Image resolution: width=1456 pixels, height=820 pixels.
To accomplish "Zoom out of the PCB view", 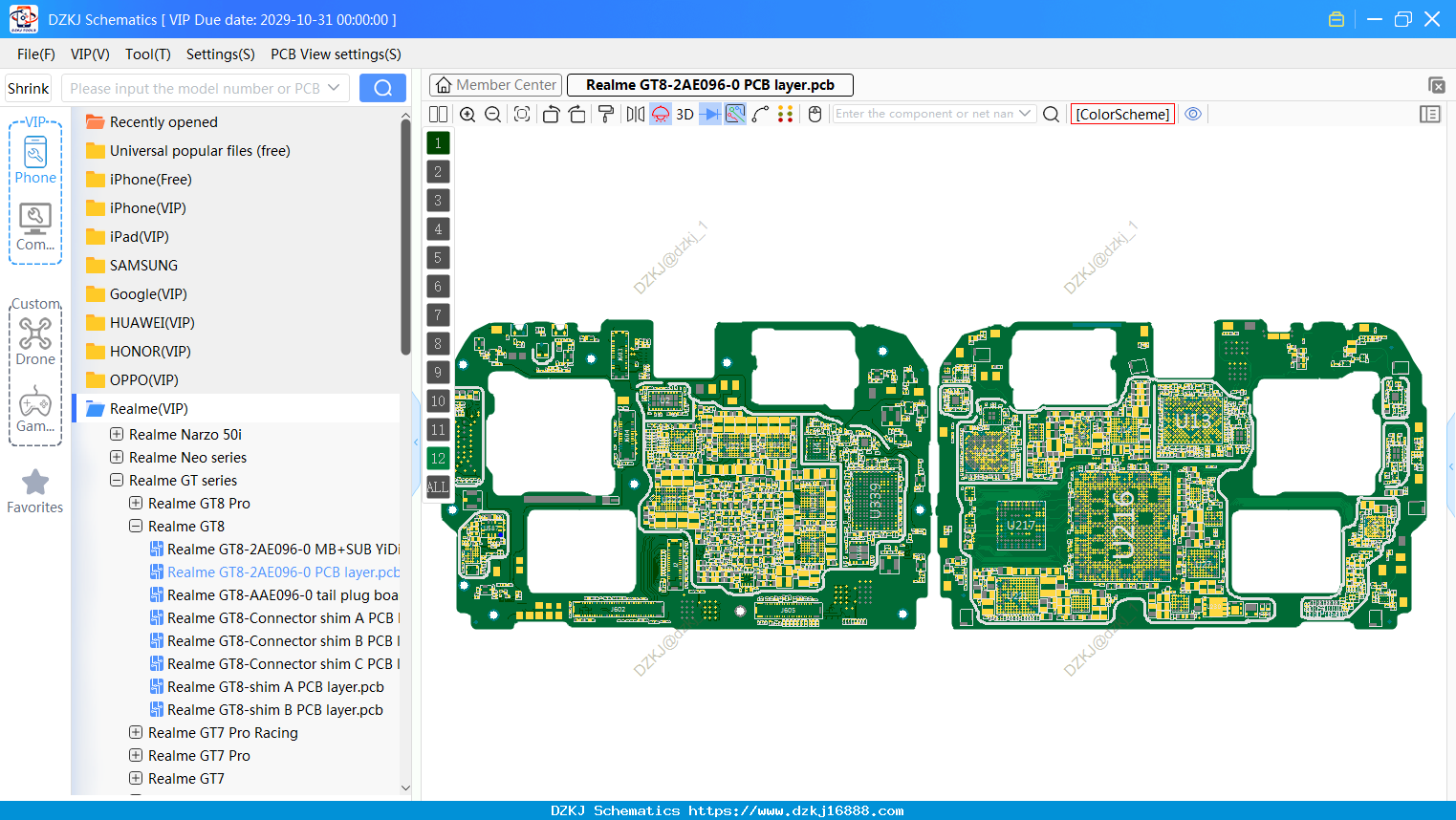I will coord(493,115).
